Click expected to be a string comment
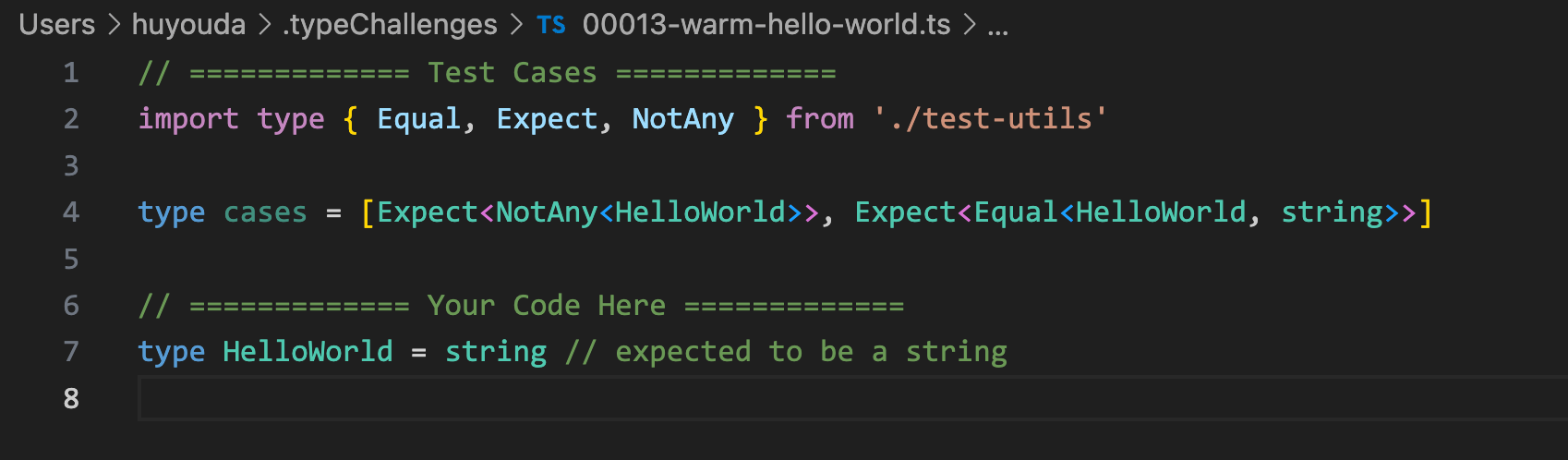This screenshot has height=460, width=1568. 786,351
